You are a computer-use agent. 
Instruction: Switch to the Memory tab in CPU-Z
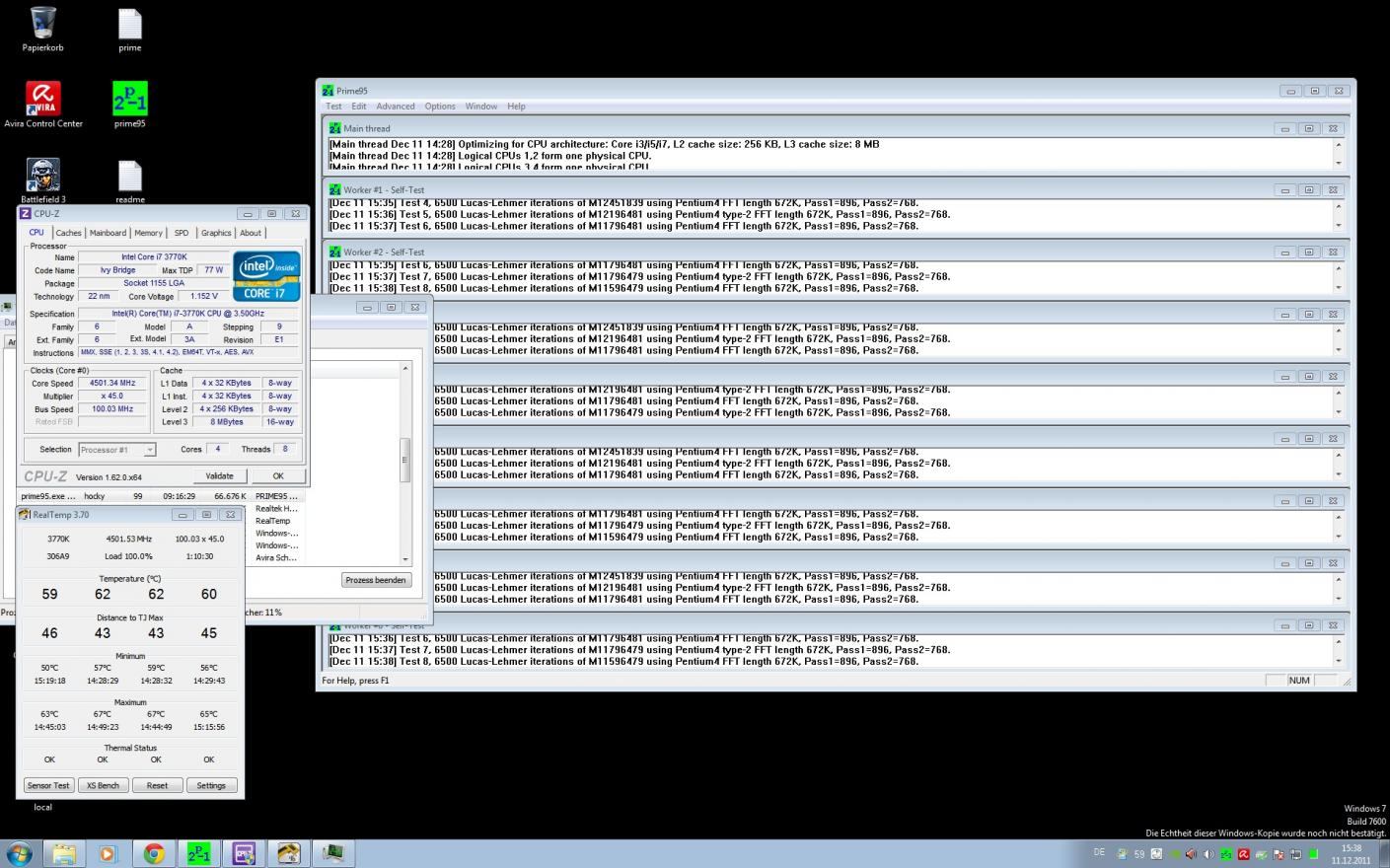149,233
